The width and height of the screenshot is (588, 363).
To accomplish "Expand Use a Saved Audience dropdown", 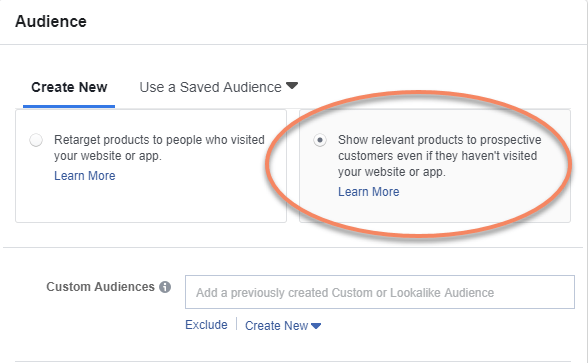I will point(218,87).
